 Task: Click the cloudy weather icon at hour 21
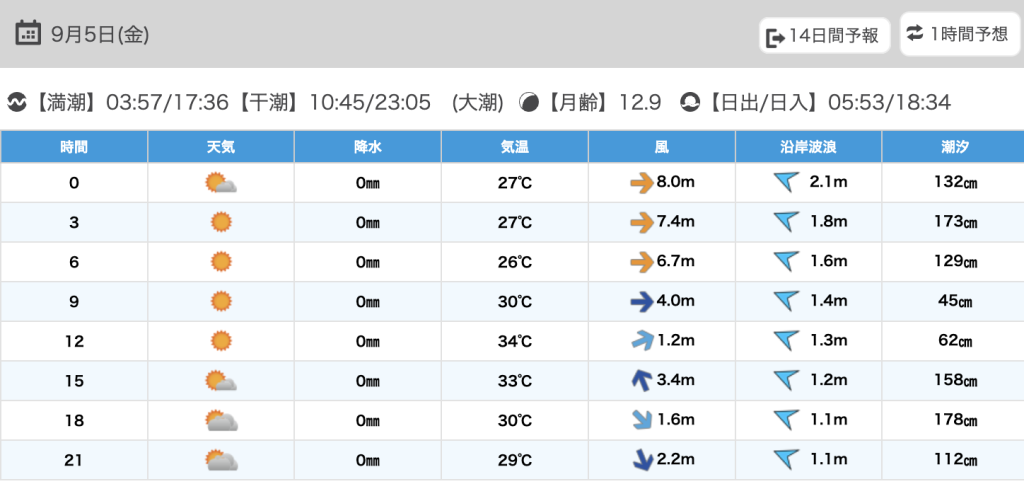pyautogui.click(x=221, y=460)
